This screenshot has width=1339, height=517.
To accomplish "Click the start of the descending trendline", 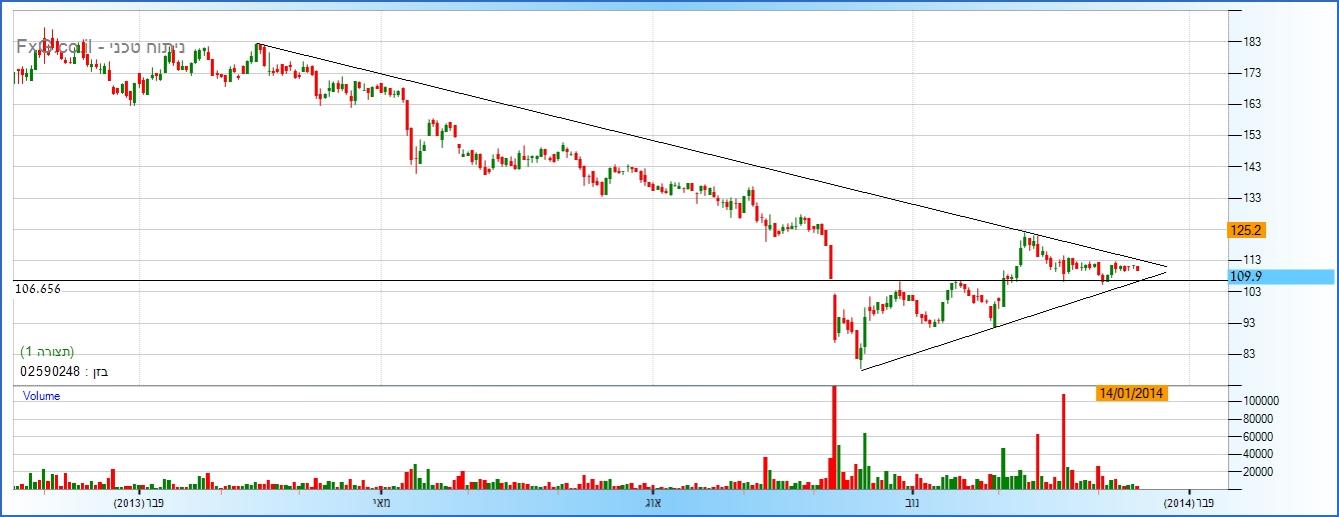I will coord(258,44).
